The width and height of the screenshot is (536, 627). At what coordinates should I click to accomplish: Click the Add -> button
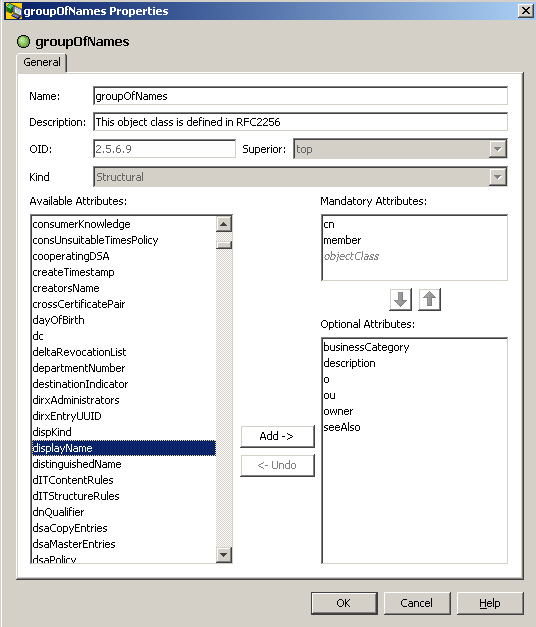(x=277, y=436)
